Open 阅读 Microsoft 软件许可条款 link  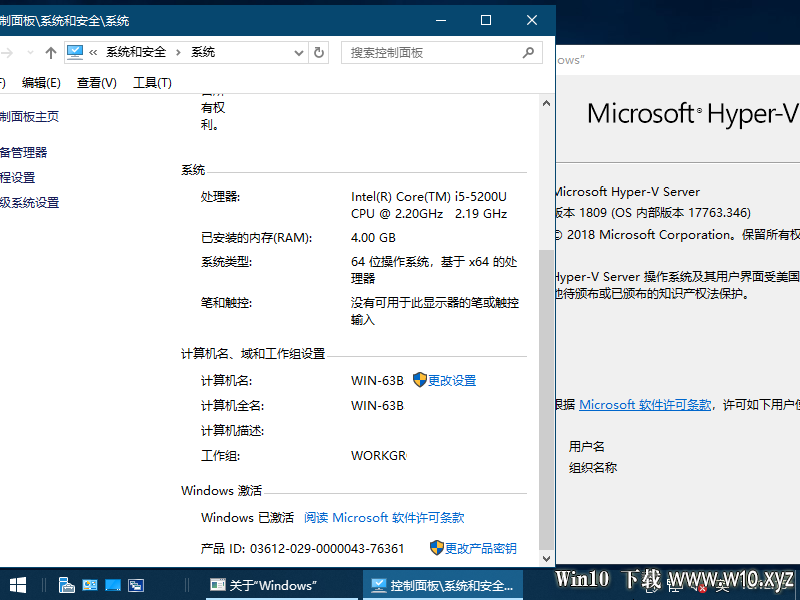(x=384, y=518)
